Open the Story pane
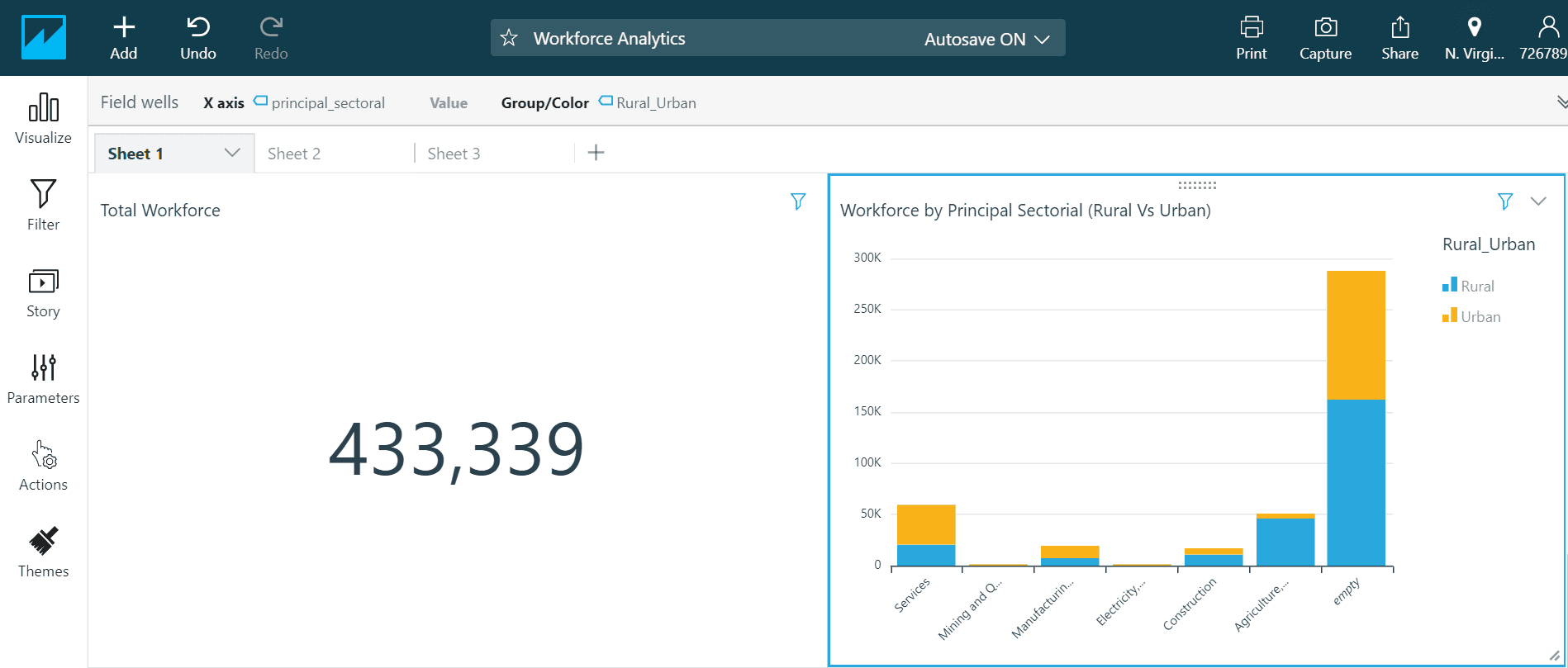 tap(43, 293)
